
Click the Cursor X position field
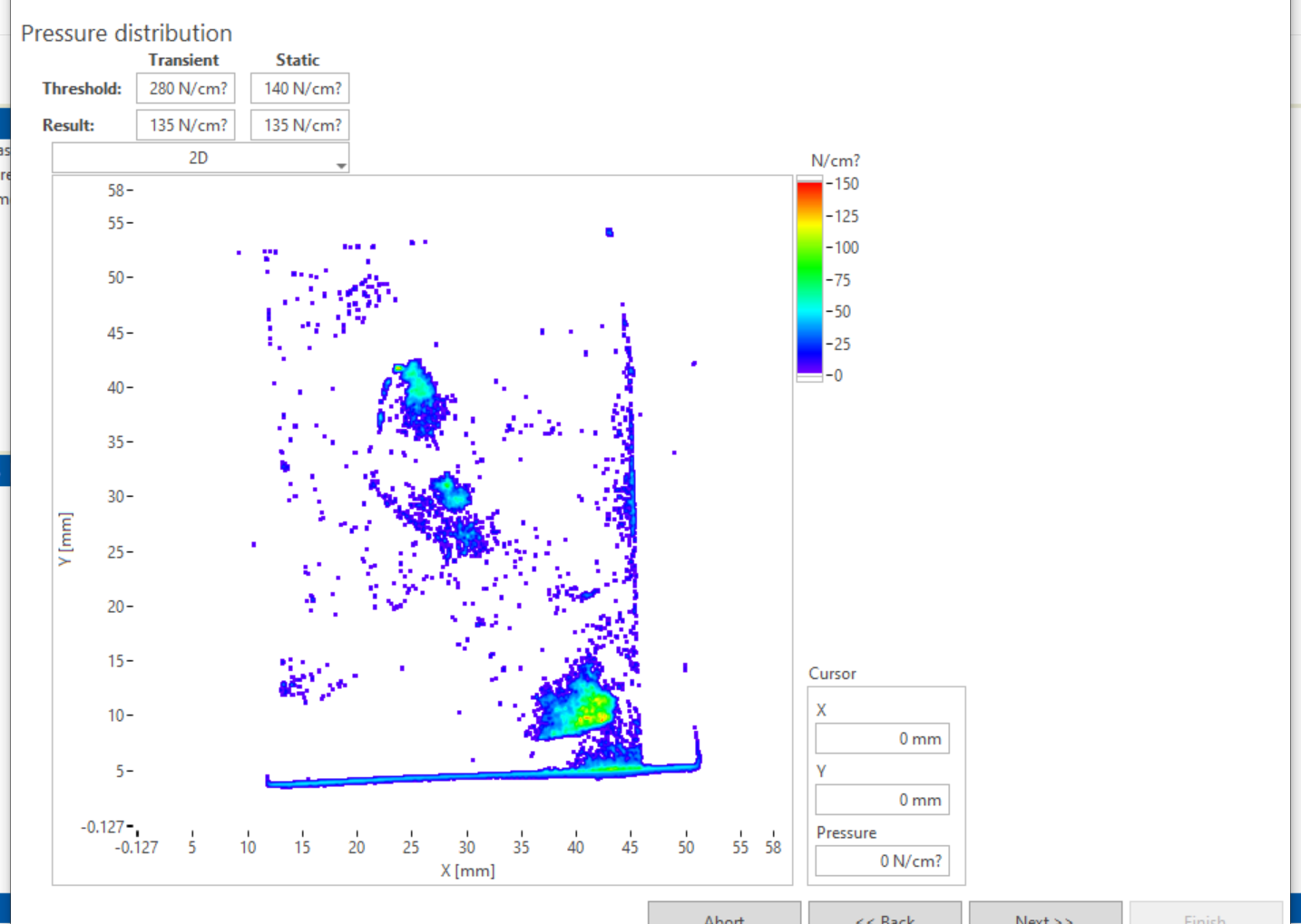pyautogui.click(x=882, y=739)
